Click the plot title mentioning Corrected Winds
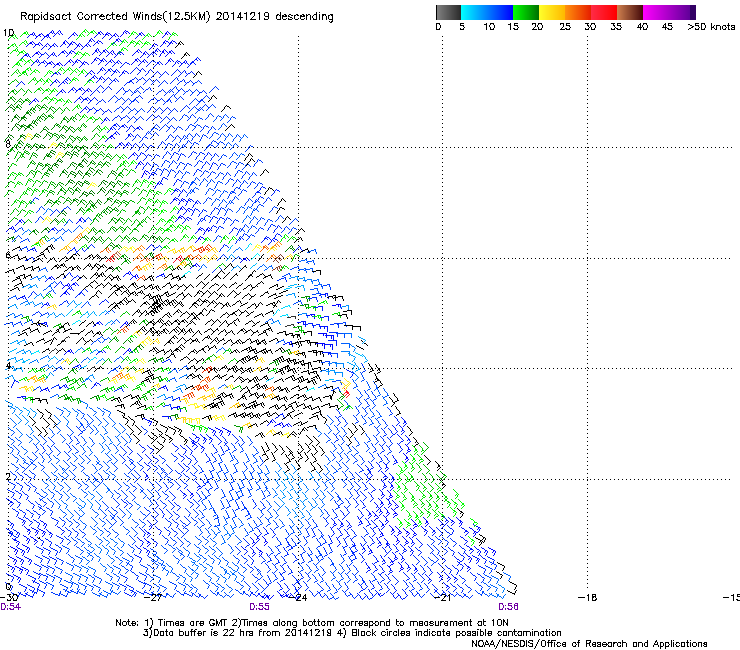Viewport: 740px width, 650px height. tap(177, 17)
